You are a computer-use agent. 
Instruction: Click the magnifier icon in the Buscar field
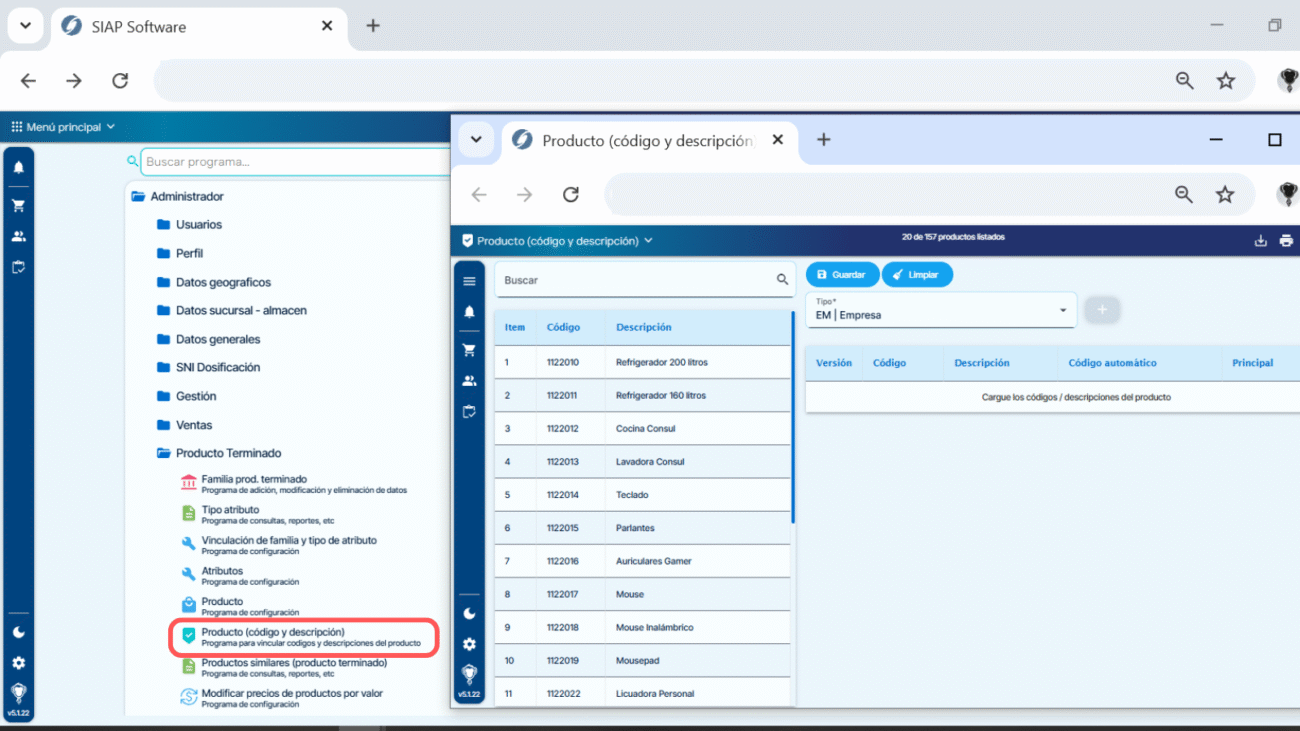point(782,280)
